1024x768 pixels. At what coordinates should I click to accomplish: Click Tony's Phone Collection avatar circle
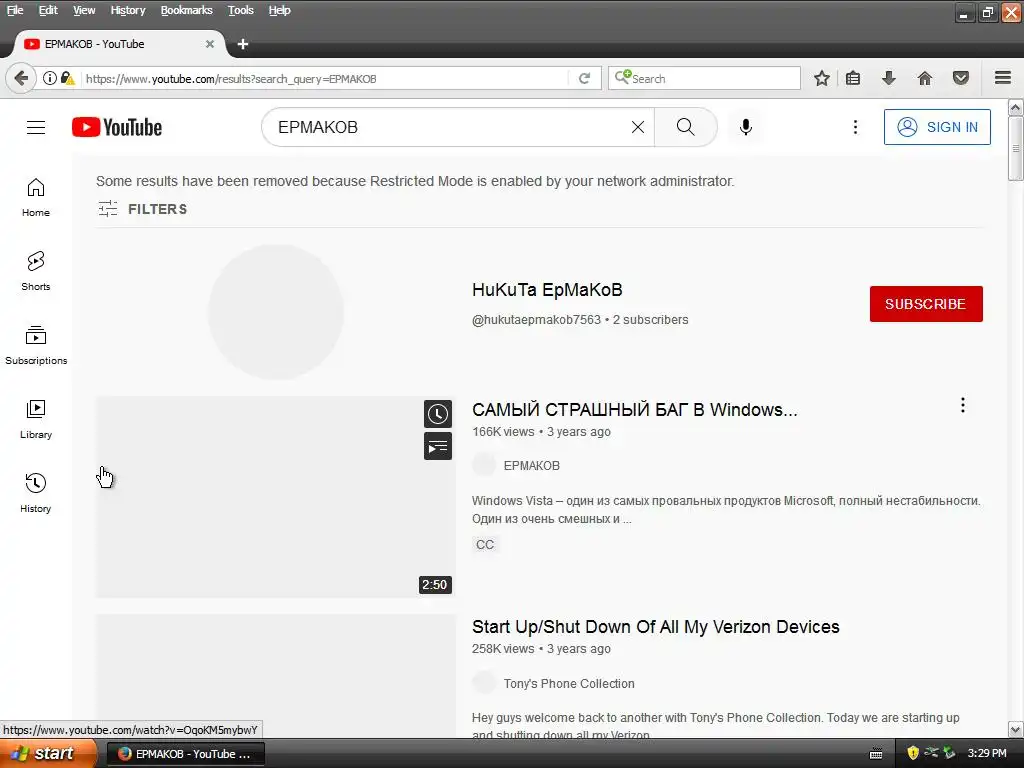(484, 683)
